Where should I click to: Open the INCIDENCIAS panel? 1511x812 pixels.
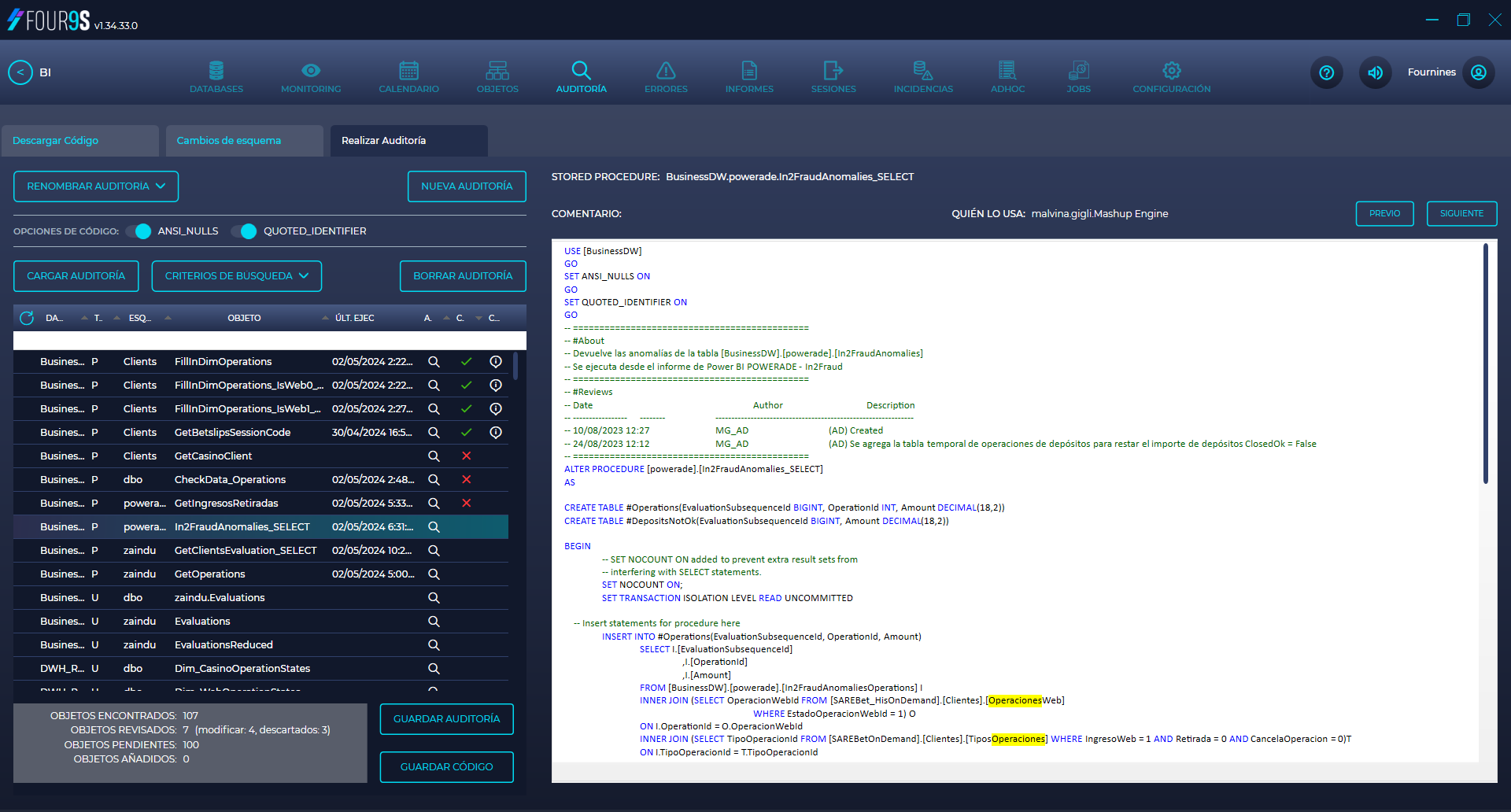click(x=922, y=75)
